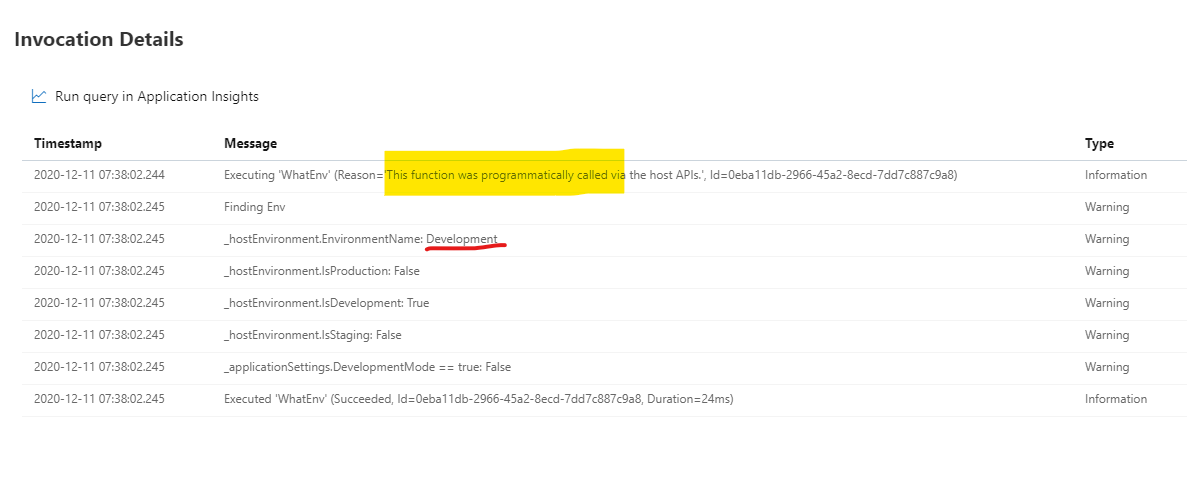Screen dimensions: 1187x480
Task: Select the Type column header
Action: 1099,143
